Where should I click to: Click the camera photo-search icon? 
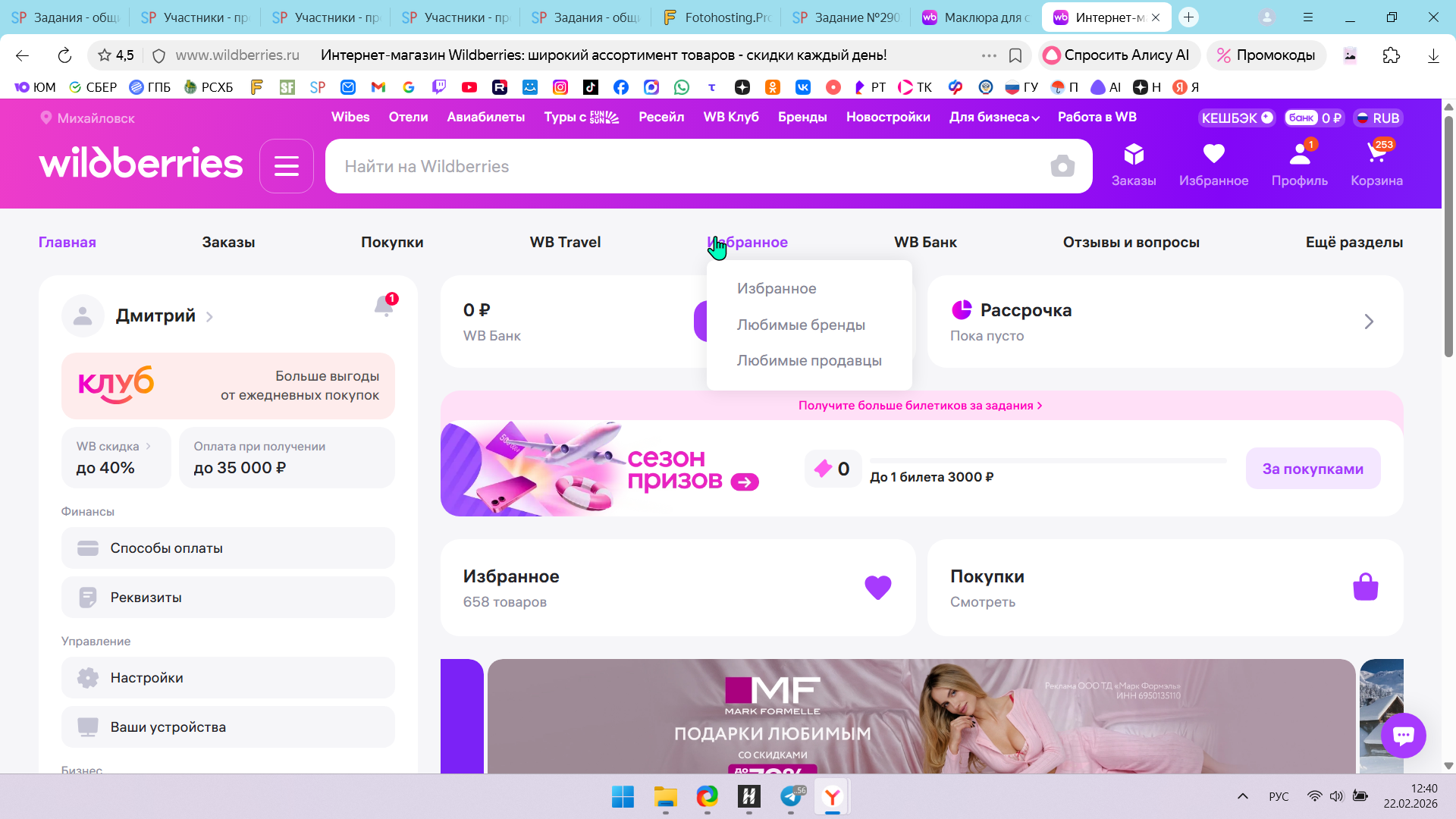tap(1062, 166)
